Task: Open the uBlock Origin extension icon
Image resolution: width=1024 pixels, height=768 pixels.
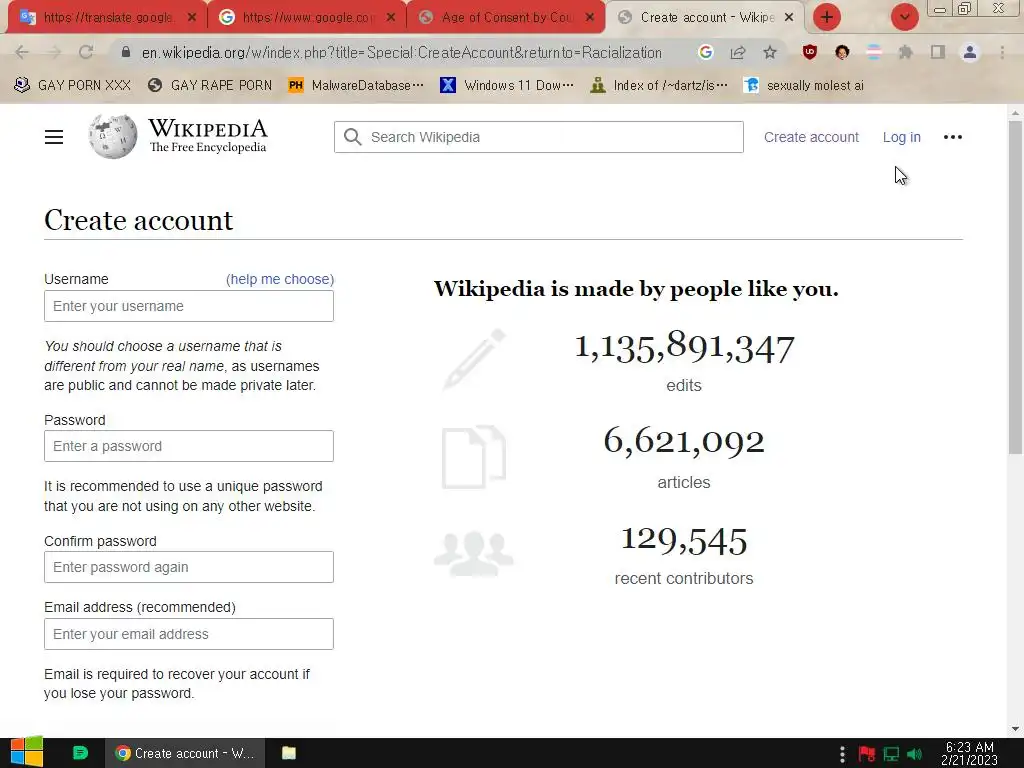Action: pyautogui.click(x=810, y=52)
